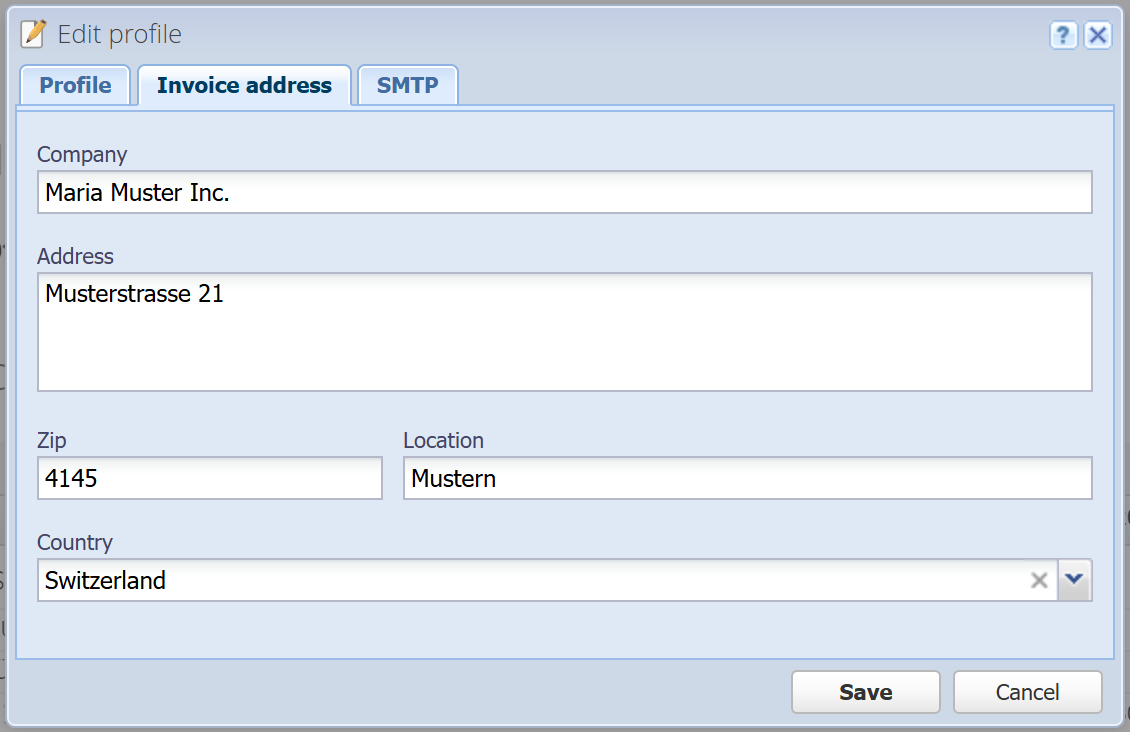
Task: Open the SMTP tab
Action: click(407, 85)
